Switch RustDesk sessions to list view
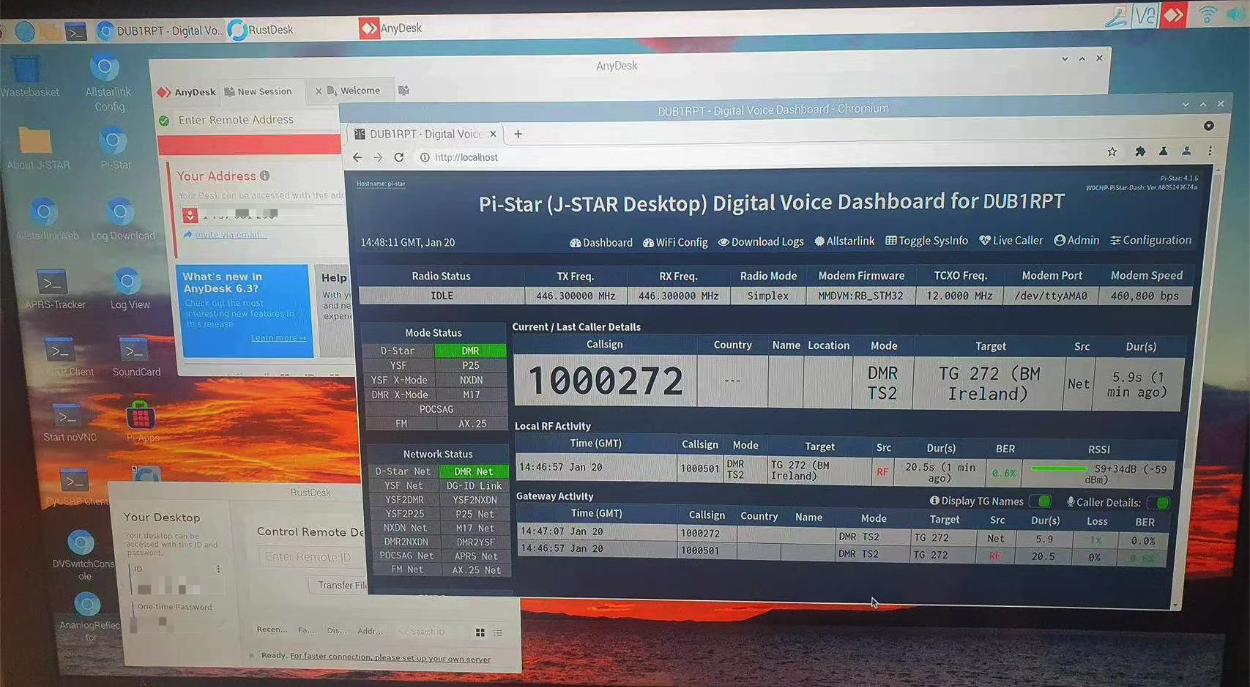 click(498, 632)
